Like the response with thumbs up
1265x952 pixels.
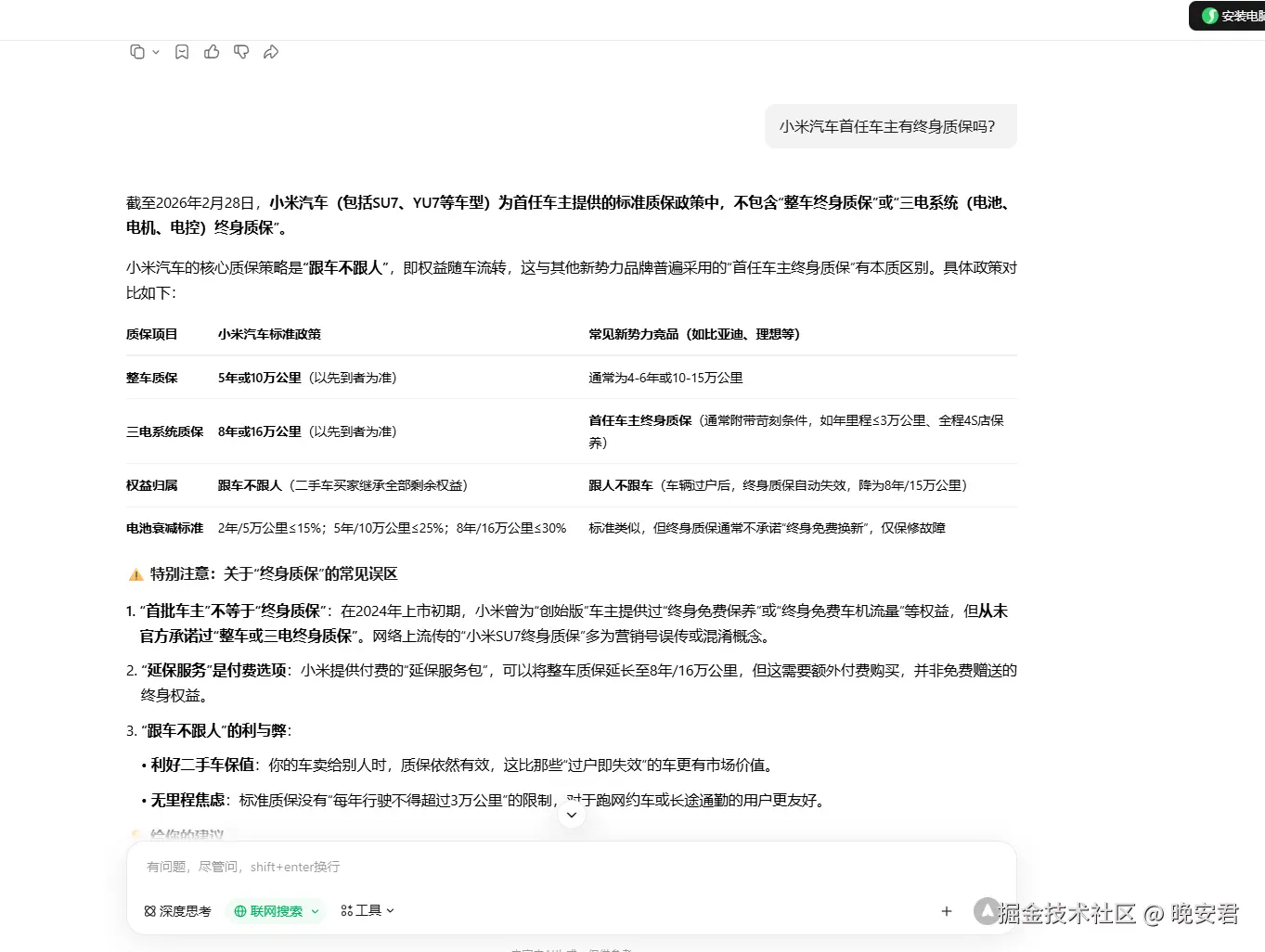pos(212,52)
